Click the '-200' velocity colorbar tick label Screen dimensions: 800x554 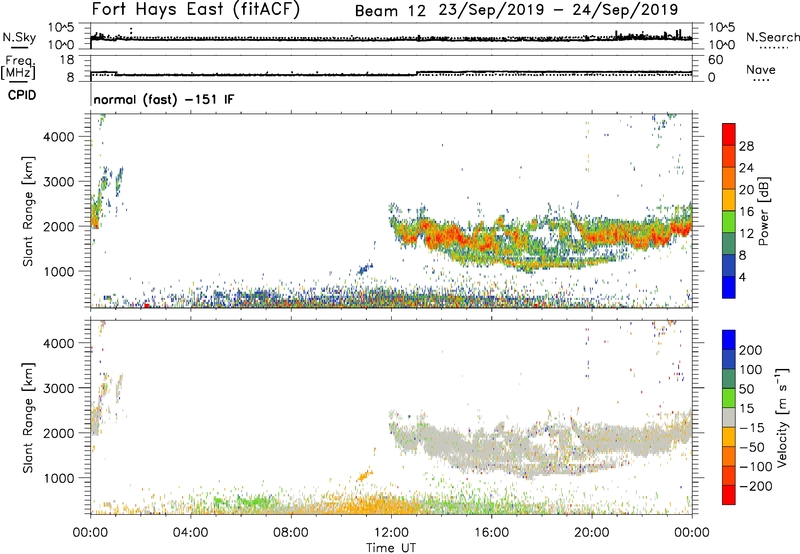(756, 486)
